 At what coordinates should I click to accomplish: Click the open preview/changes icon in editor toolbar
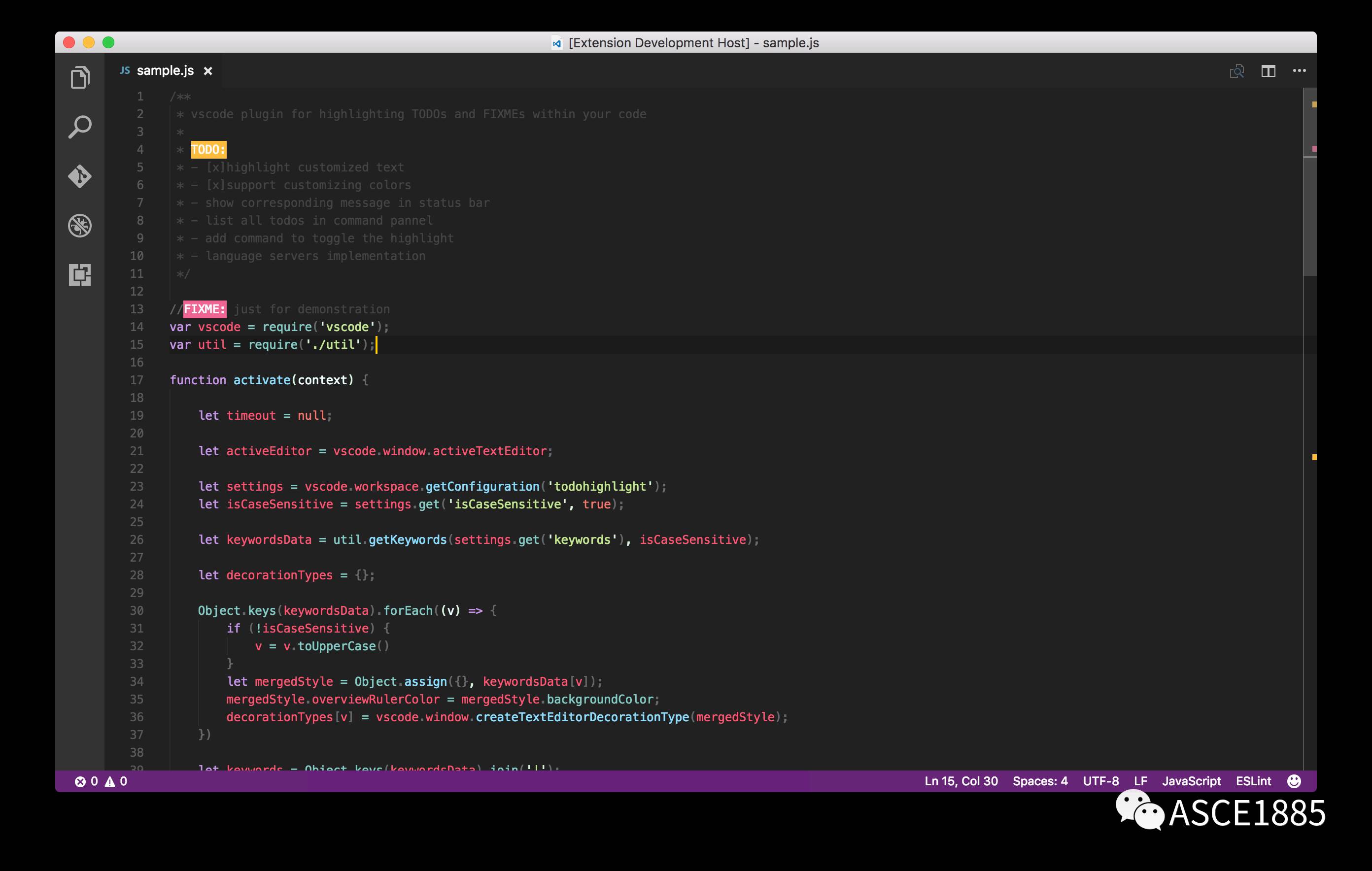[1236, 70]
